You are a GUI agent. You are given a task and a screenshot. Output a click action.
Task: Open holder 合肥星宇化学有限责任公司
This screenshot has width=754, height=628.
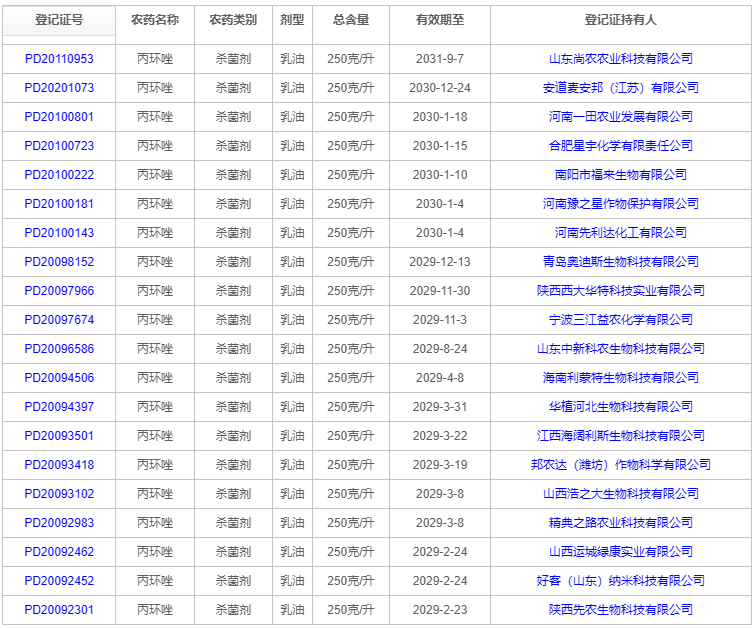tap(621, 146)
